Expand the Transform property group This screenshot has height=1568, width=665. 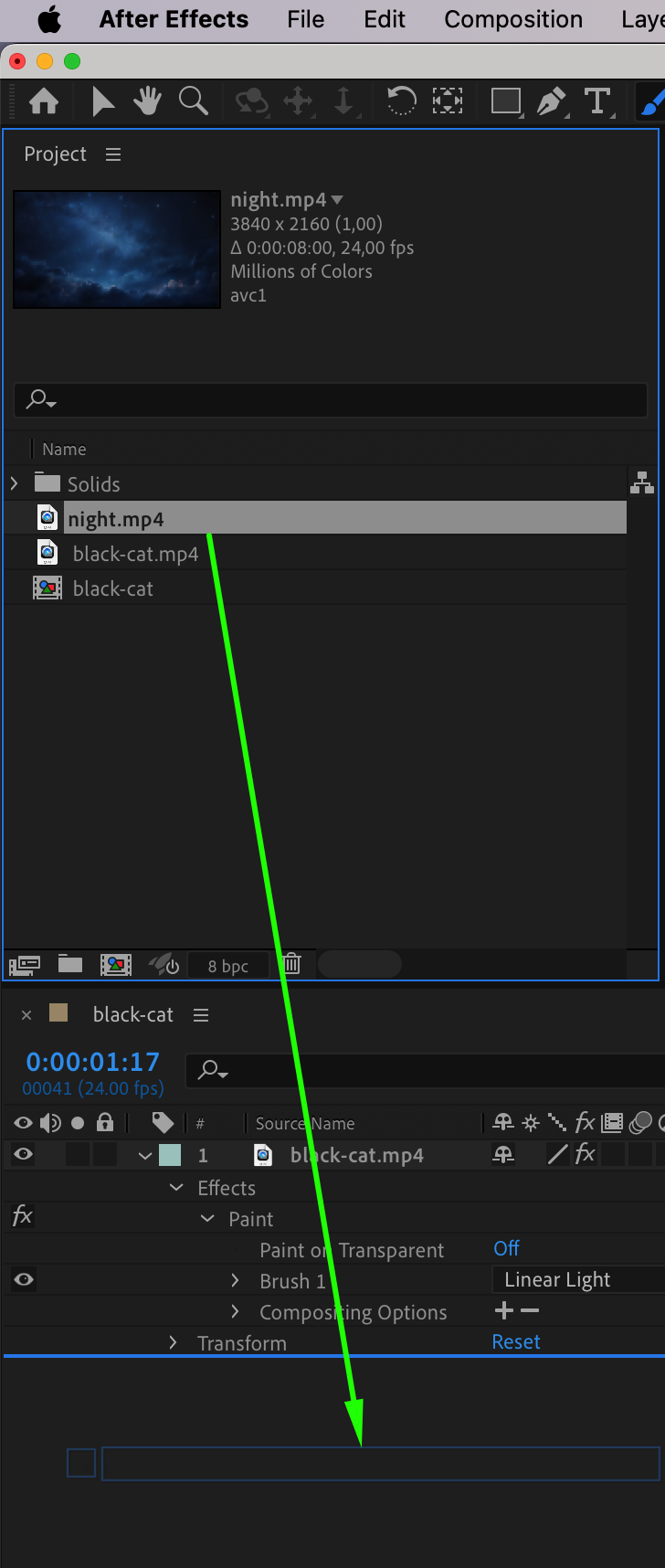tap(173, 1342)
